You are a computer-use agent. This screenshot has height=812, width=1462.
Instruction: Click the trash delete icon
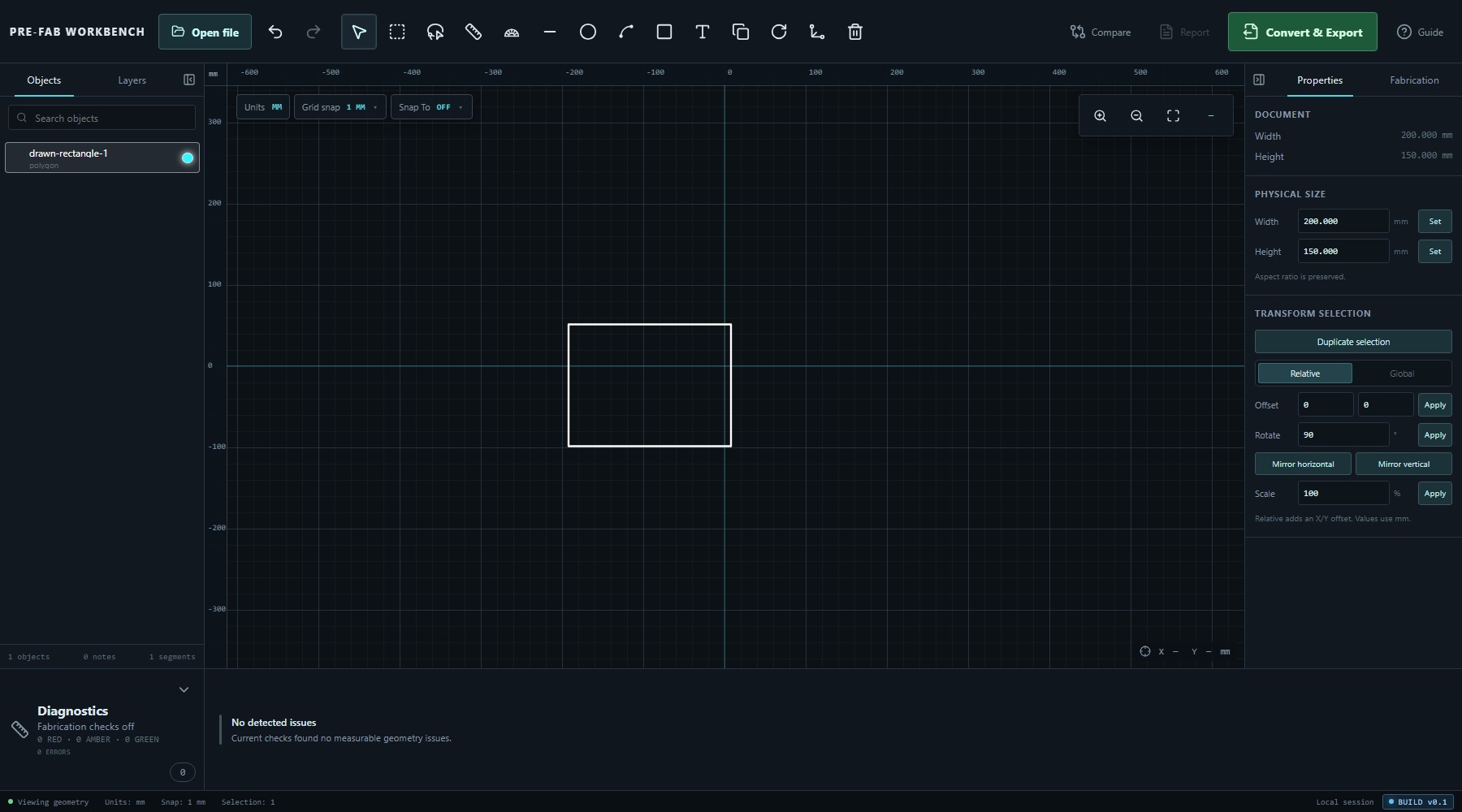point(855,32)
